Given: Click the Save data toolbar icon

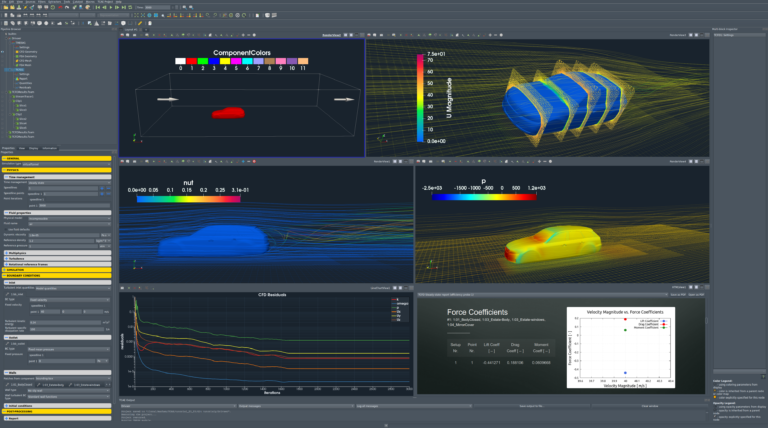Looking at the screenshot, I should click(19, 7).
